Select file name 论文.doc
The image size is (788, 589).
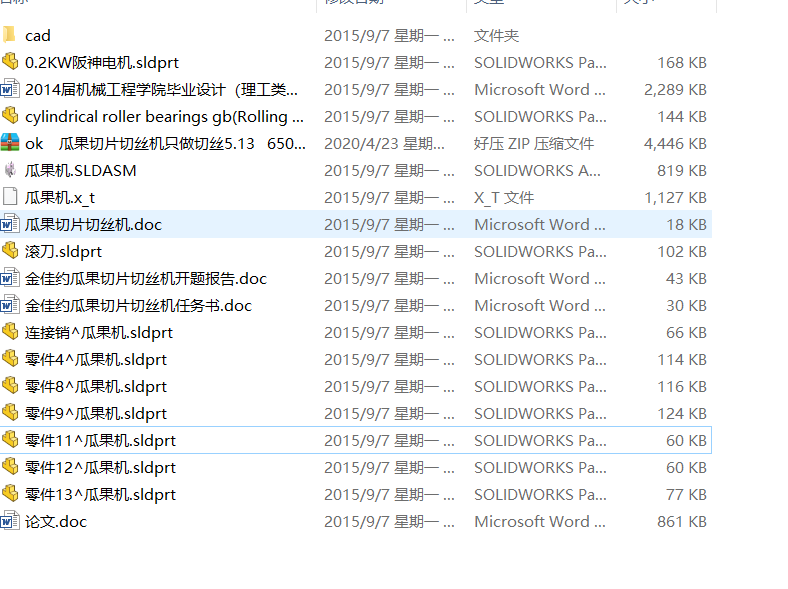(56, 522)
